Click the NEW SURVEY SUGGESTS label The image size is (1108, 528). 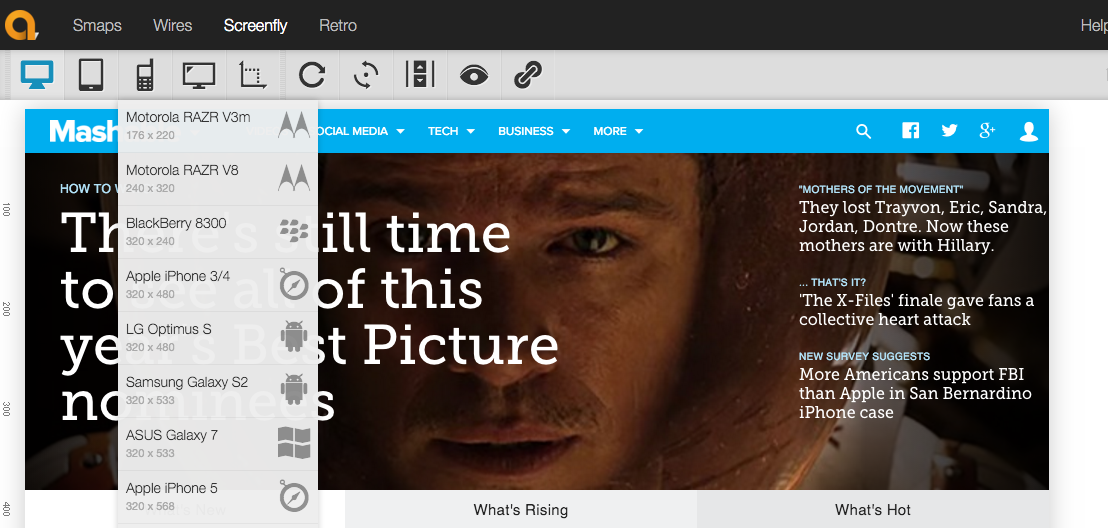[x=864, y=356]
